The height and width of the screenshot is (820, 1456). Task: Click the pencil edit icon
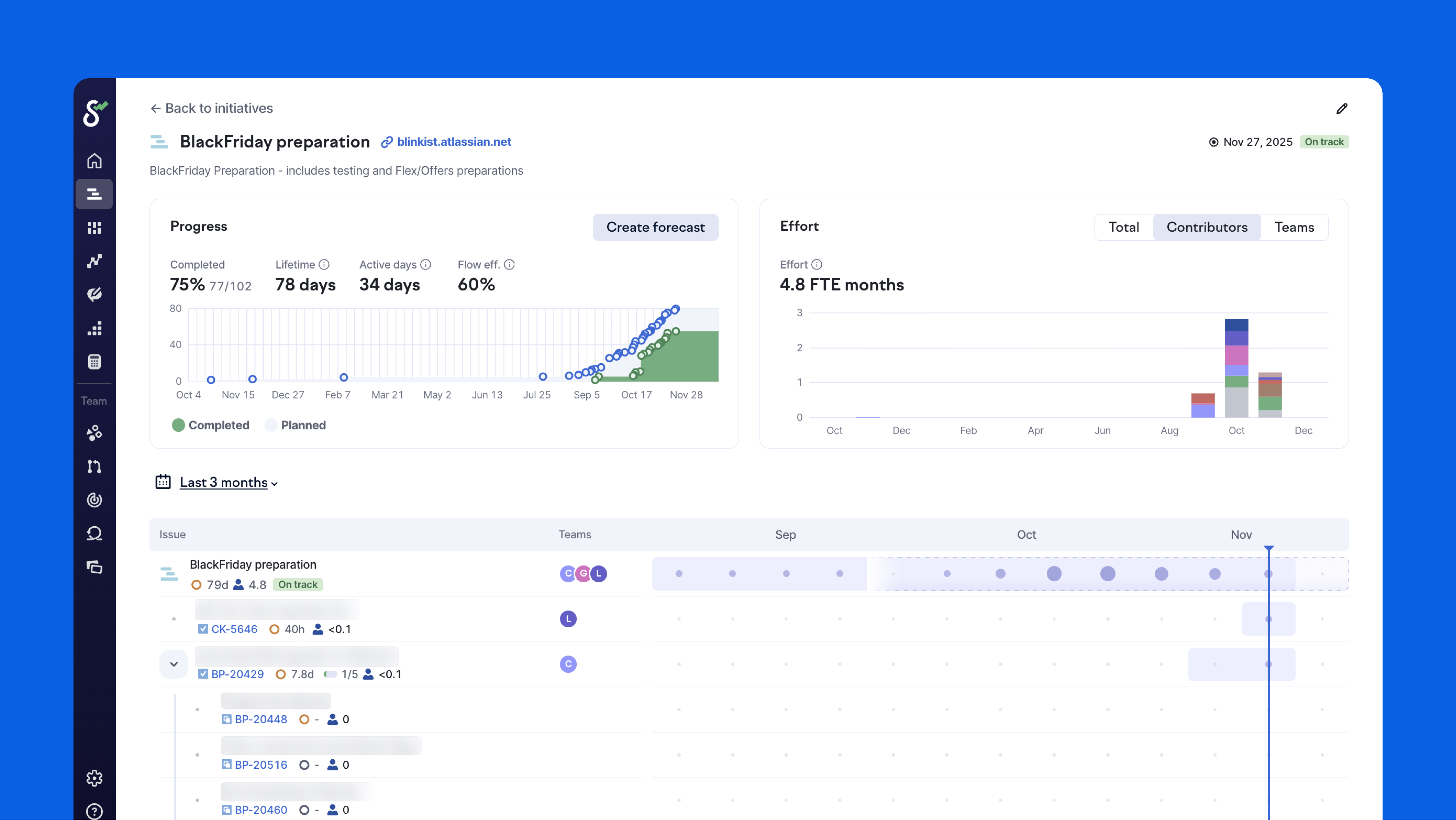pos(1342,109)
